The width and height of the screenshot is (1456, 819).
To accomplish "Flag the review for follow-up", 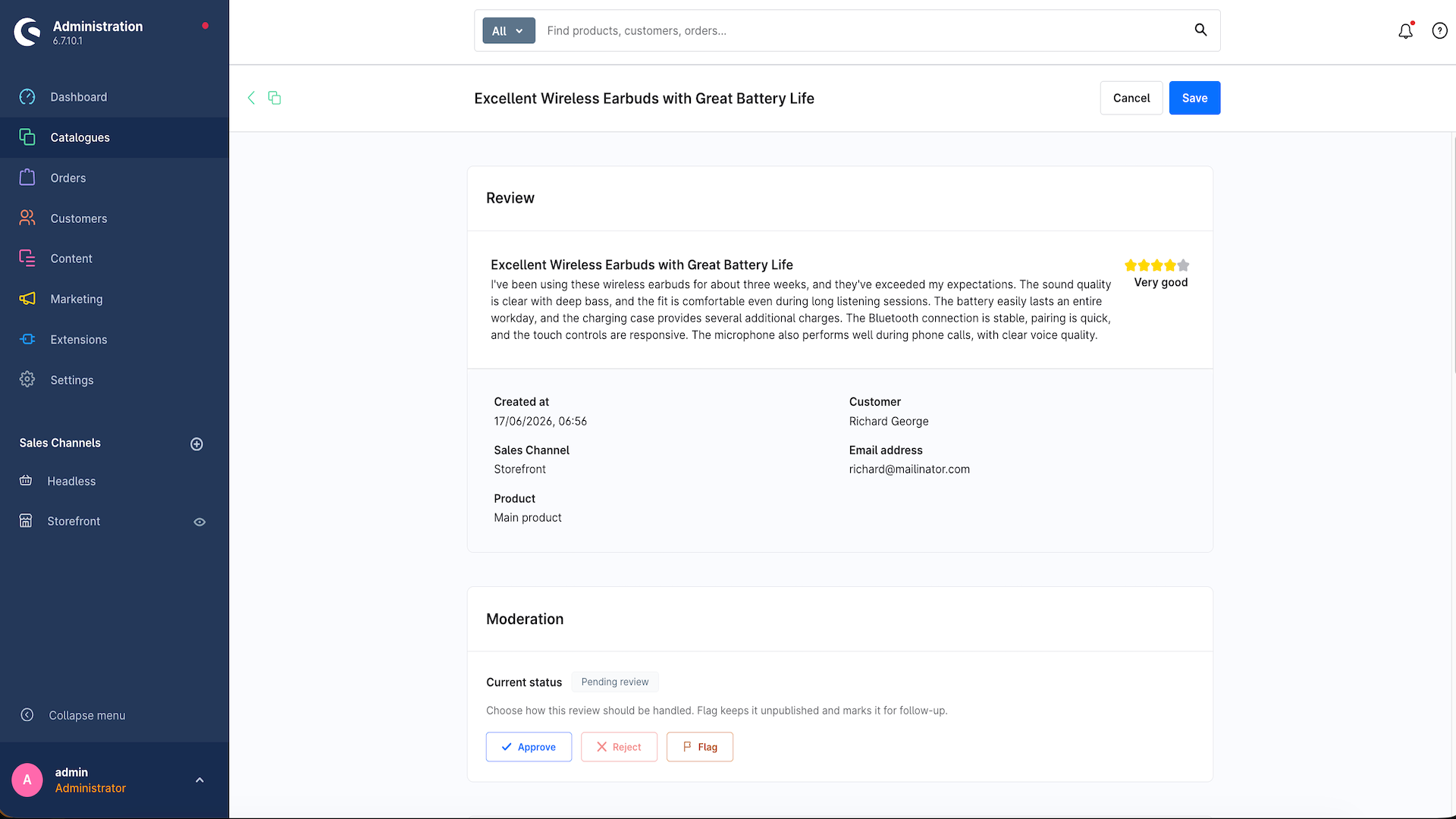I will (x=699, y=747).
